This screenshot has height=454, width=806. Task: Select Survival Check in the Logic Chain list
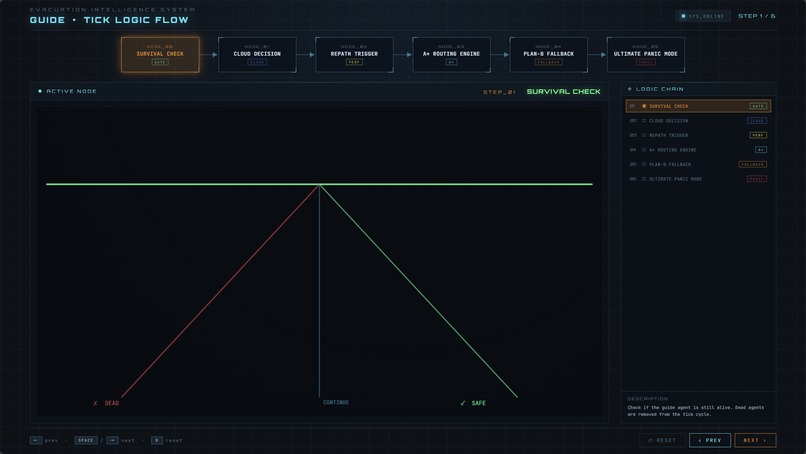click(698, 106)
